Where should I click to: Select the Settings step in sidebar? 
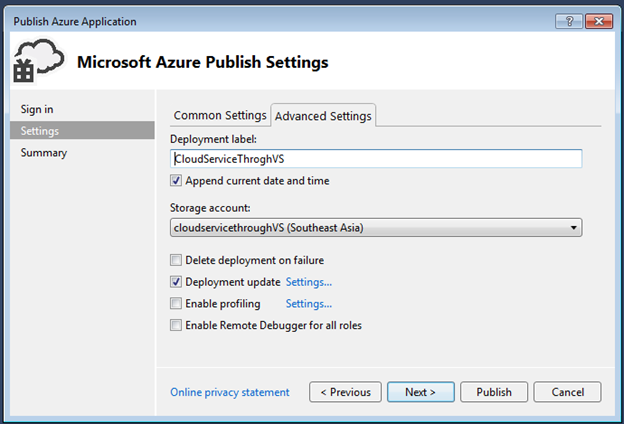(x=40, y=131)
